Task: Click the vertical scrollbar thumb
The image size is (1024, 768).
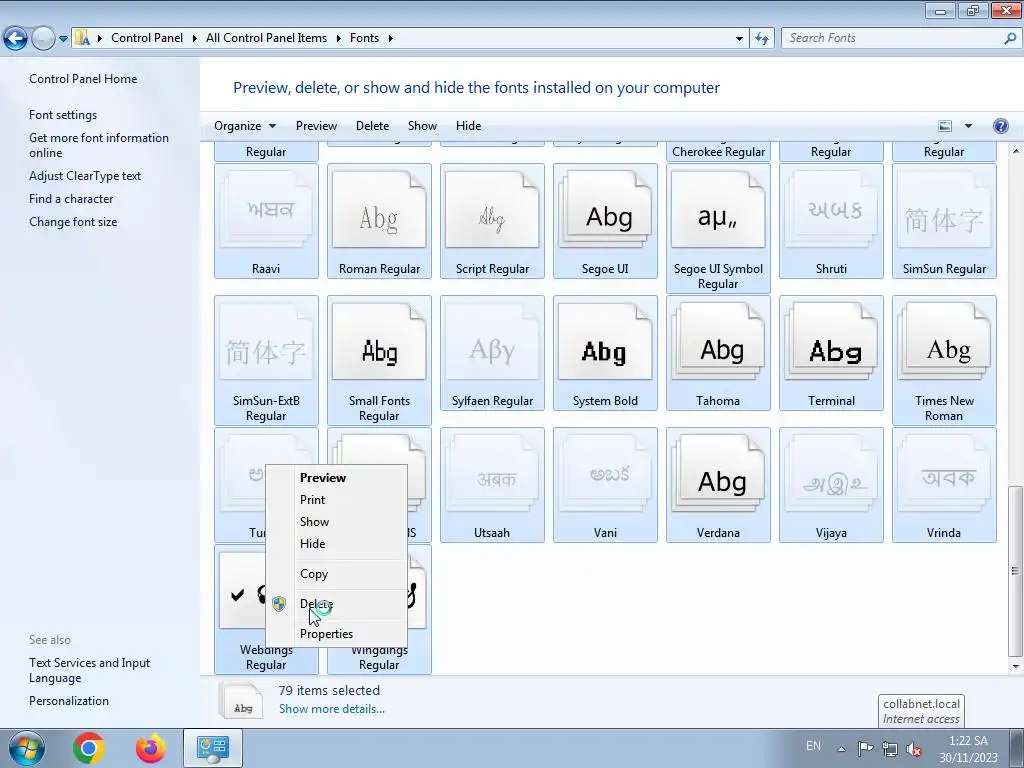Action: pos(1015,572)
